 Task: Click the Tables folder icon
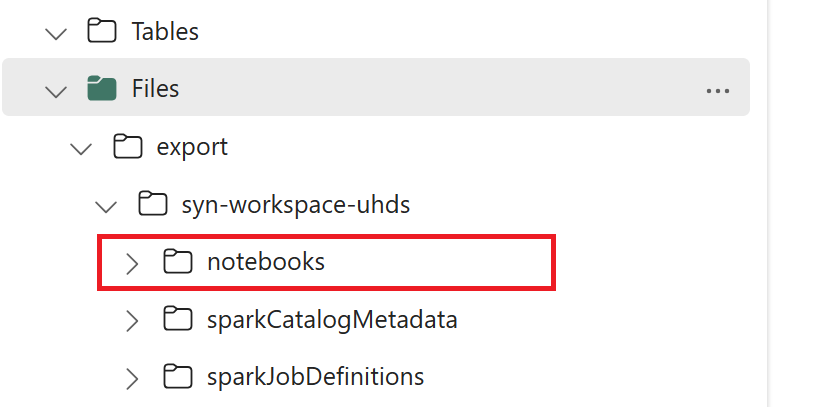coord(101,30)
